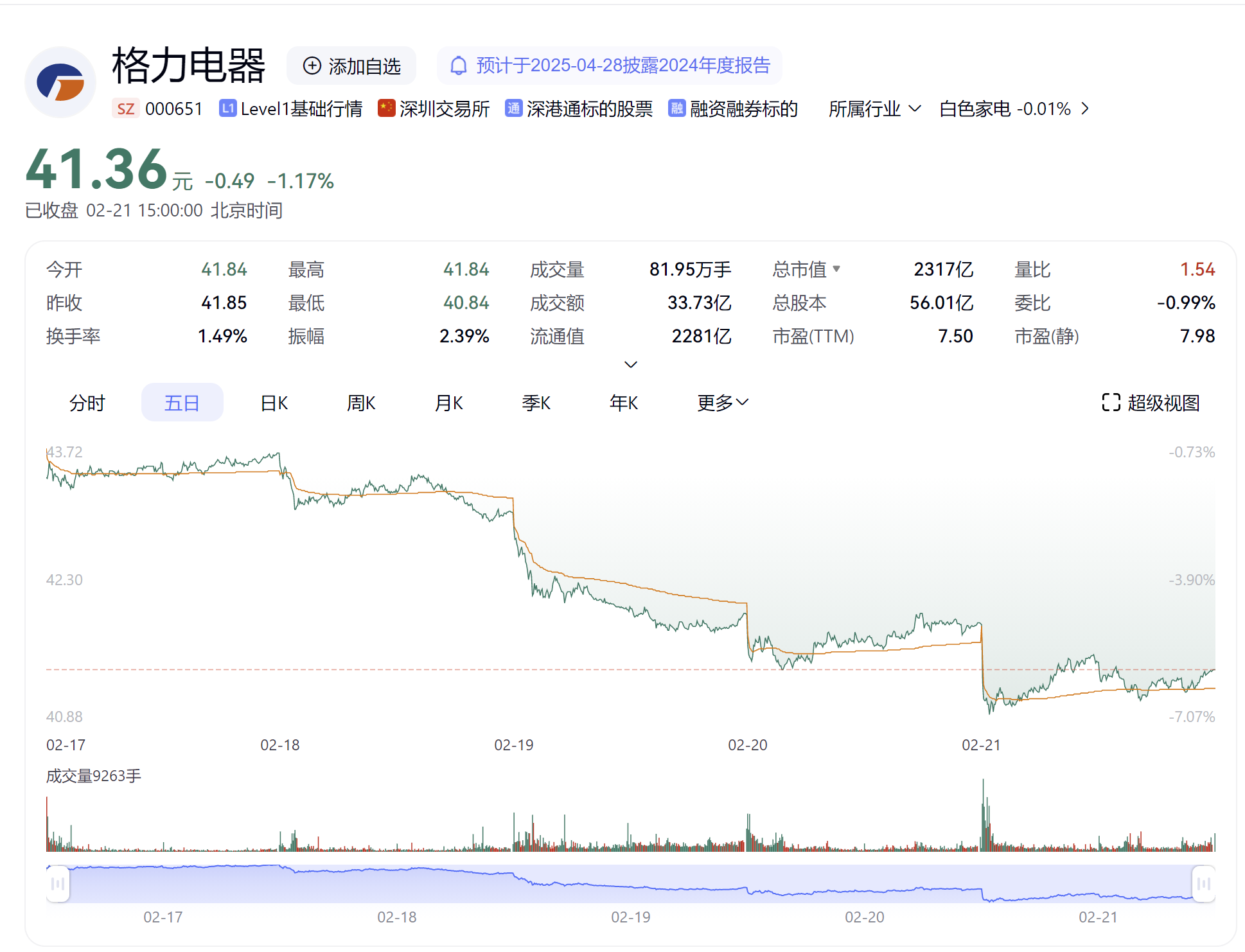Image resolution: width=1245 pixels, height=952 pixels.
Task: Open the 超级视图 fullscreen view
Action: (x=1150, y=403)
